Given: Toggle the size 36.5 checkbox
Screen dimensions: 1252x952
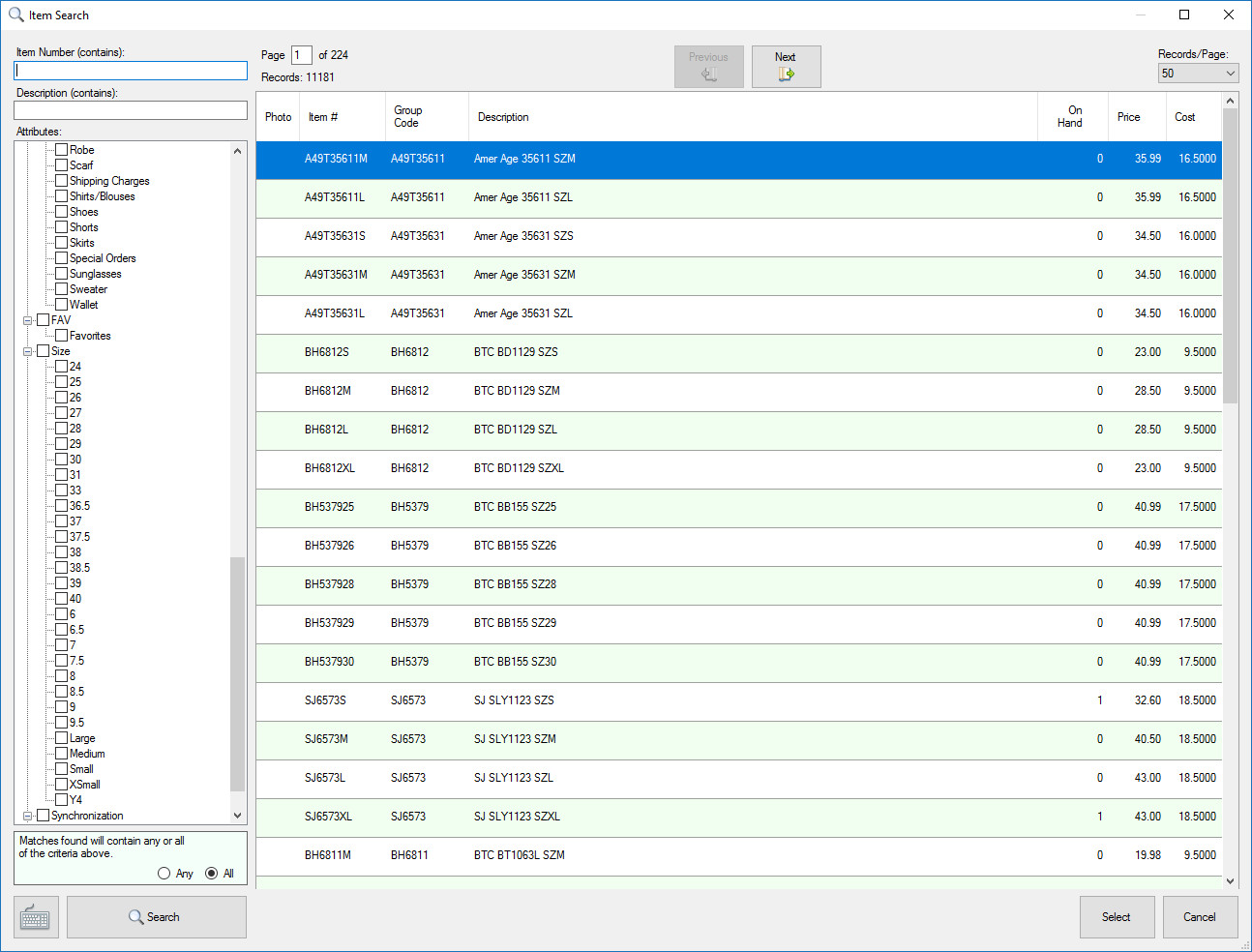Looking at the screenshot, I should tap(61, 506).
